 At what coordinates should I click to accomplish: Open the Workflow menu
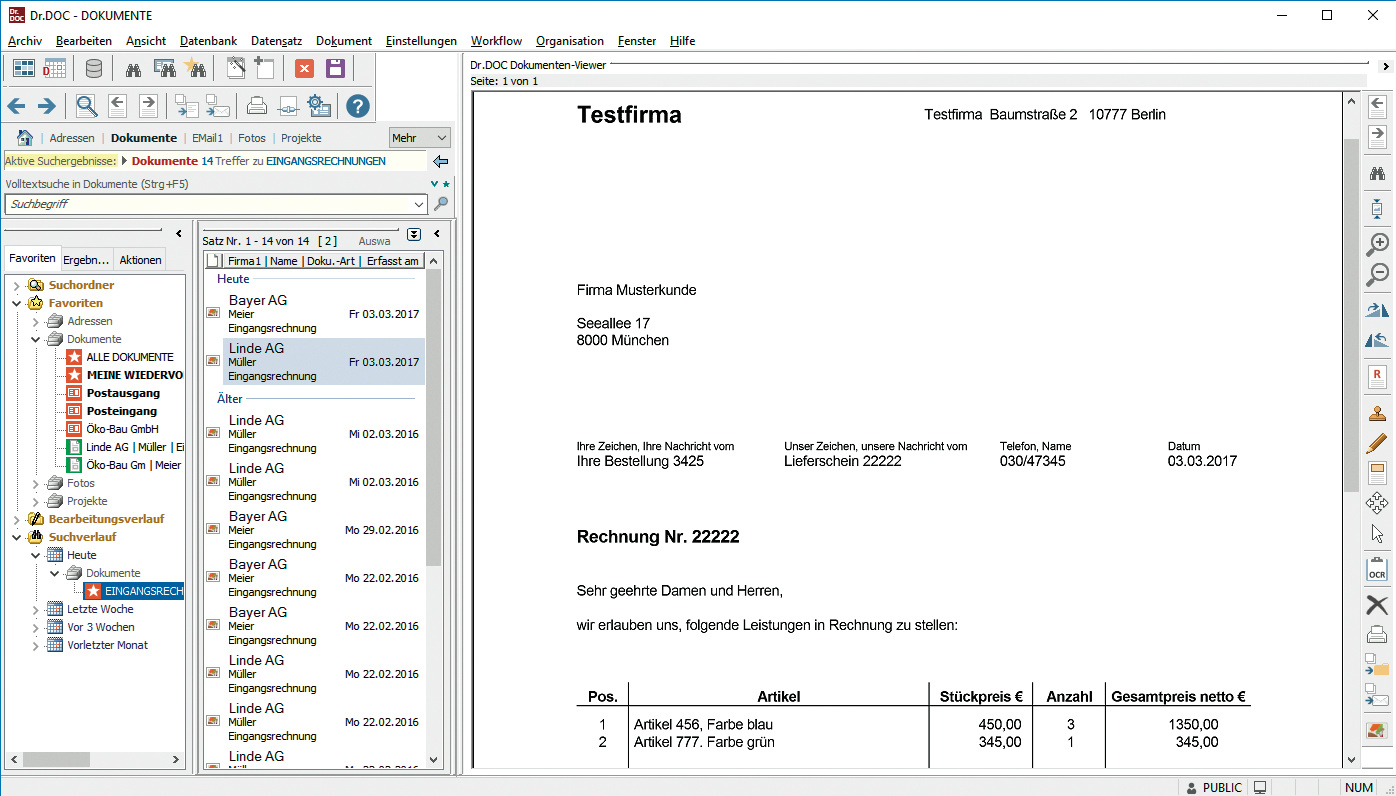pos(496,41)
